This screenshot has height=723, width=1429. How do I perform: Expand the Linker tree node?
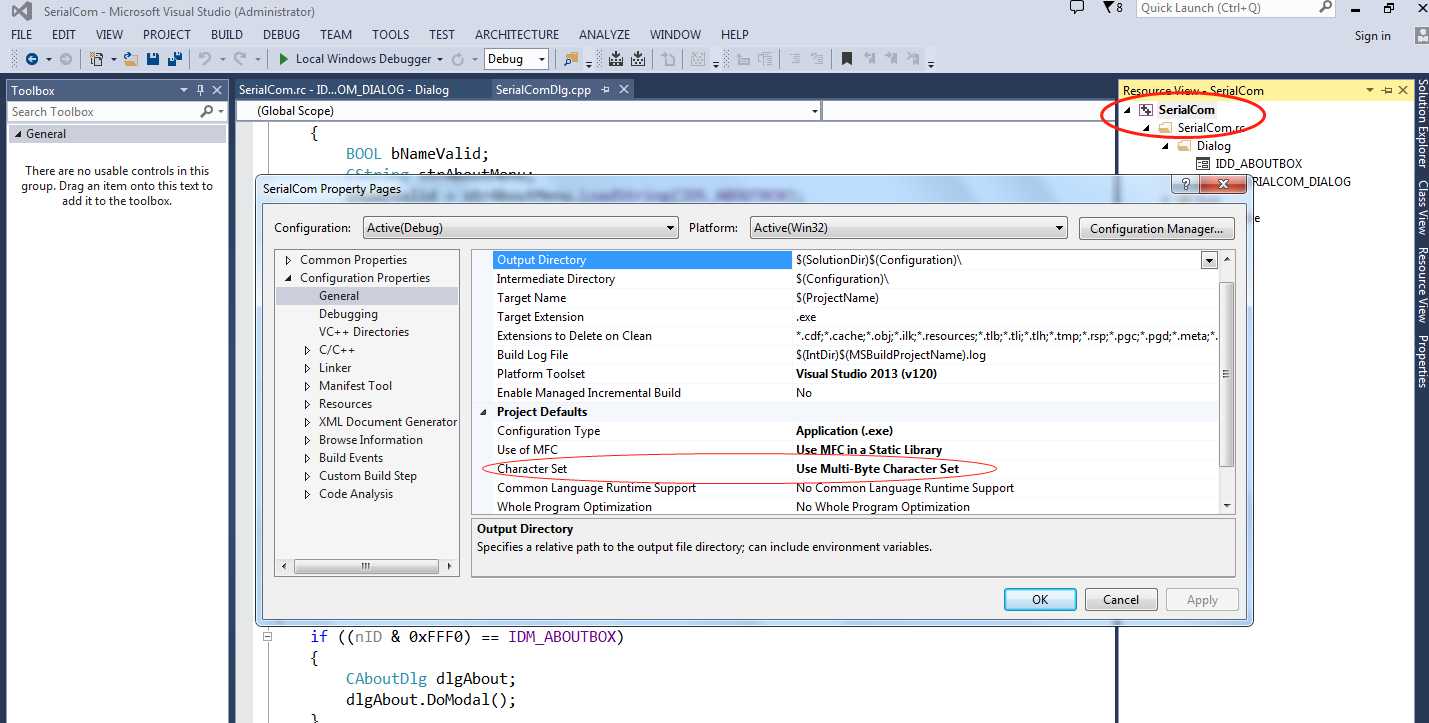point(308,368)
